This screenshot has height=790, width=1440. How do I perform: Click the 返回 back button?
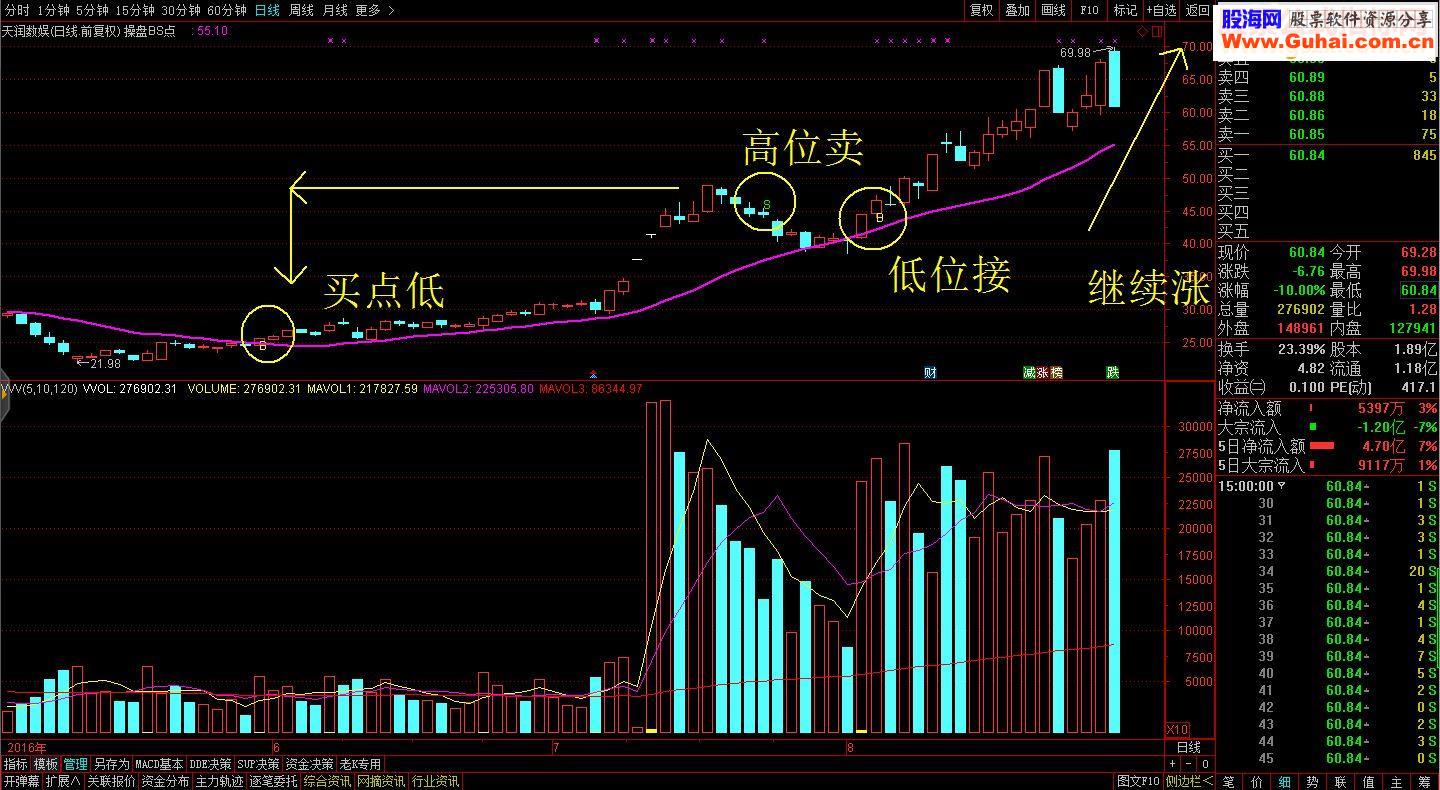coord(1197,10)
